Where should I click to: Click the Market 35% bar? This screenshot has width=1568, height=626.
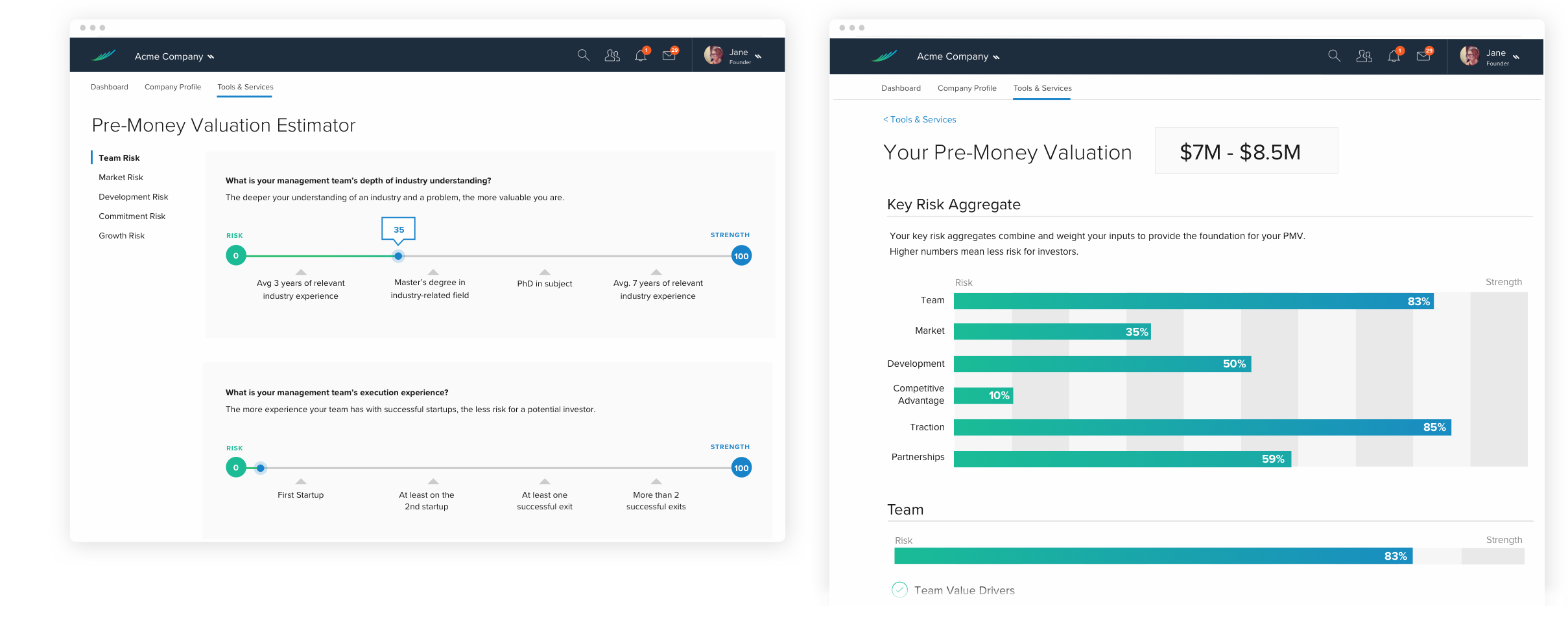[x=1052, y=332]
